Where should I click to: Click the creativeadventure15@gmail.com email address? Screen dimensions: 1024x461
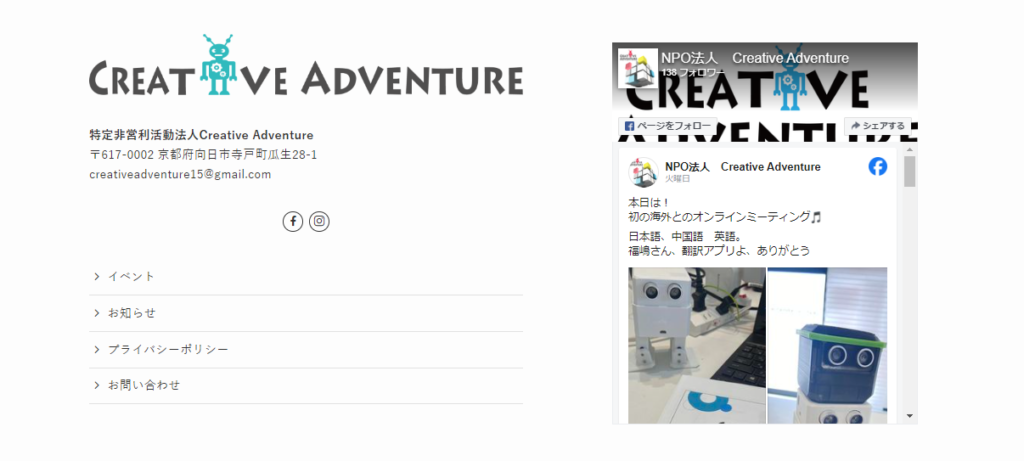180,174
